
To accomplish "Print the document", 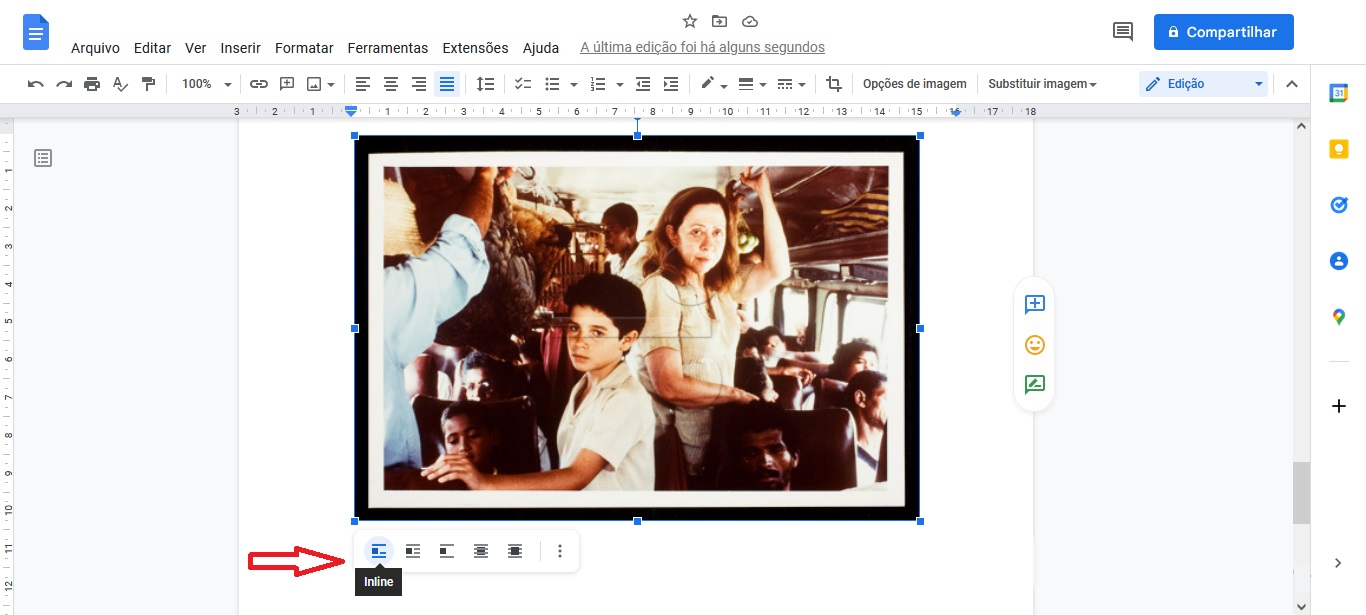I will 92,84.
